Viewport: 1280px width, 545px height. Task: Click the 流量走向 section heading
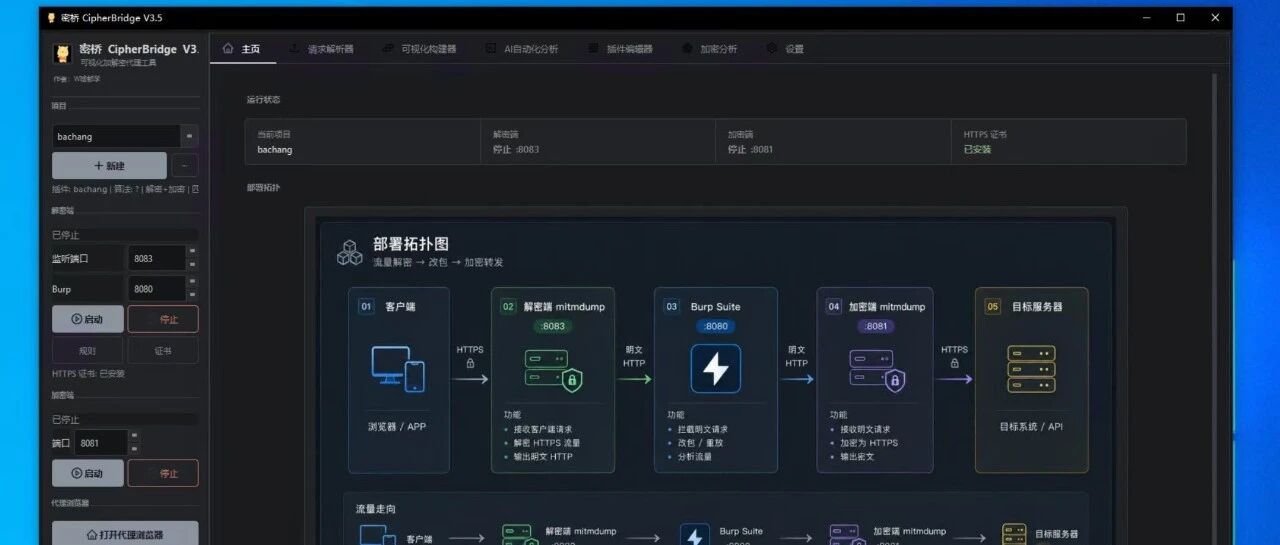(x=377, y=510)
